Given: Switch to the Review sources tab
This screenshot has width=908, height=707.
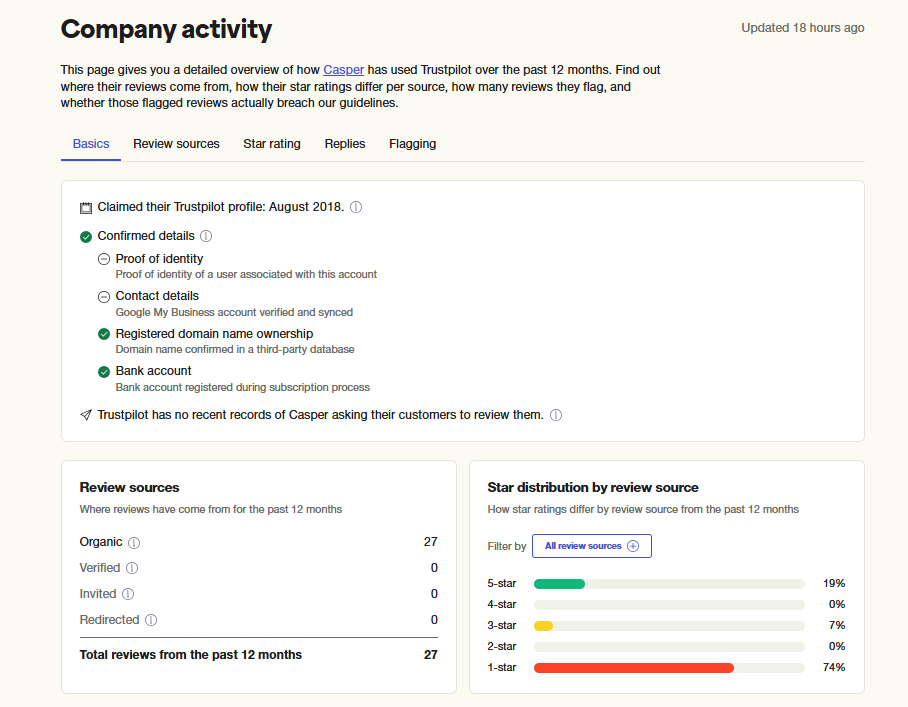Looking at the screenshot, I should coord(176,144).
